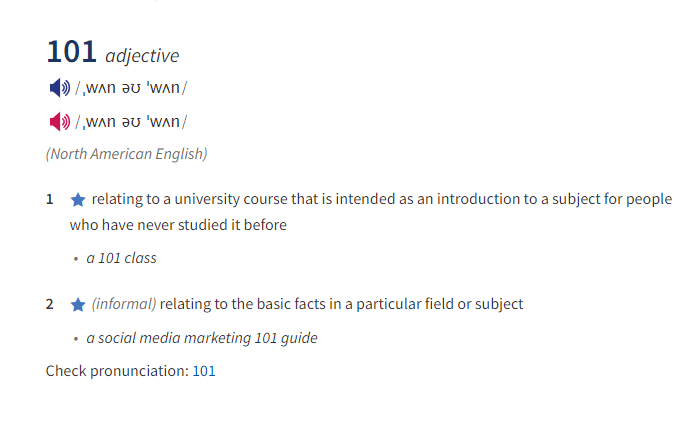Click the '(North American English)' label

click(127, 154)
